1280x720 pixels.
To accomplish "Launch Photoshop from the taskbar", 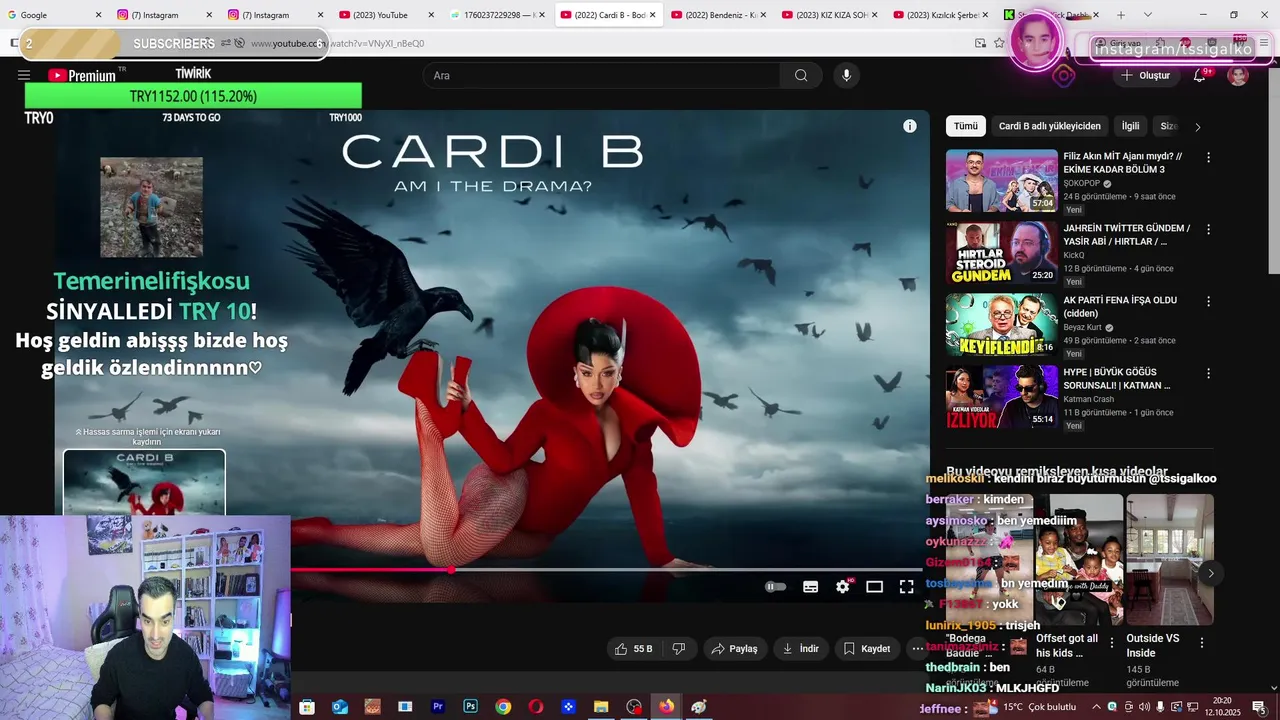I will [x=470, y=707].
